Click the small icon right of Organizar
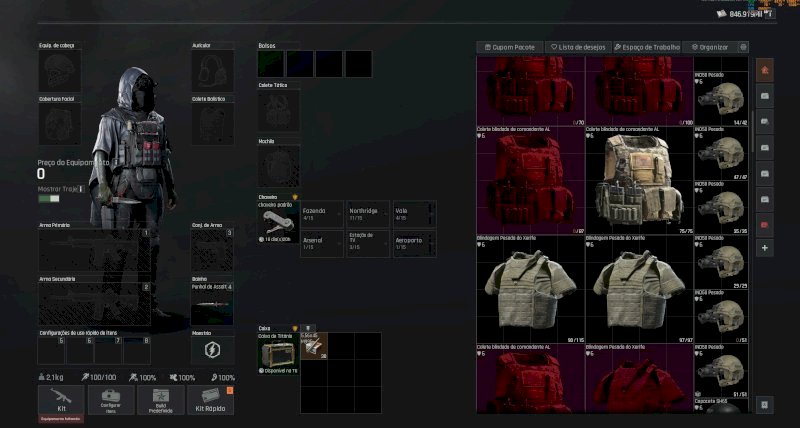 click(x=743, y=47)
